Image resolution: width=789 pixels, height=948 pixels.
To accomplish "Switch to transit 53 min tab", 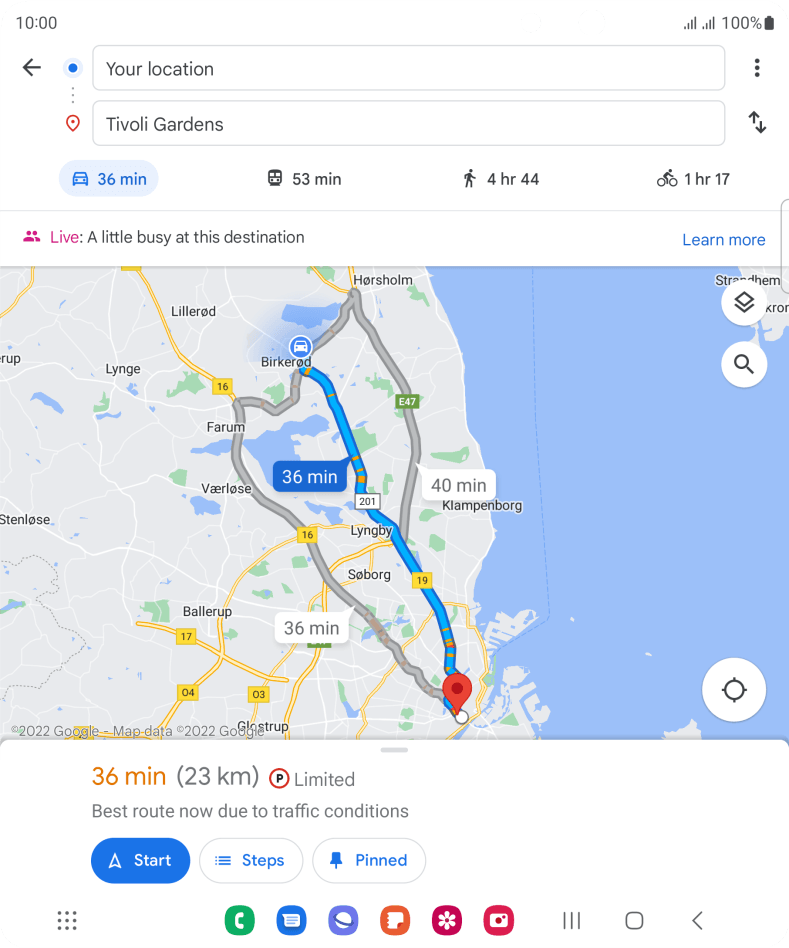I will [304, 179].
